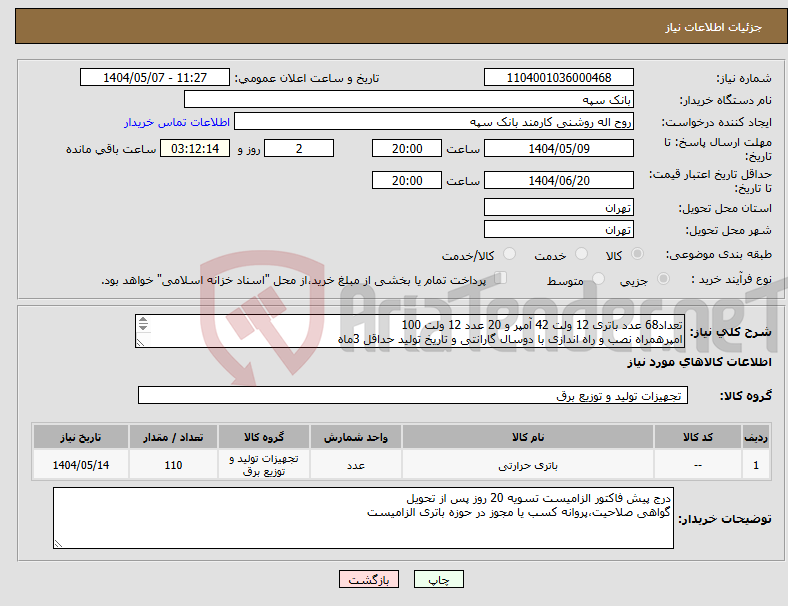Viewport: 788px width, 606px height.
Task: Click the توضیحات خریدار textarea
Action: coord(363,518)
